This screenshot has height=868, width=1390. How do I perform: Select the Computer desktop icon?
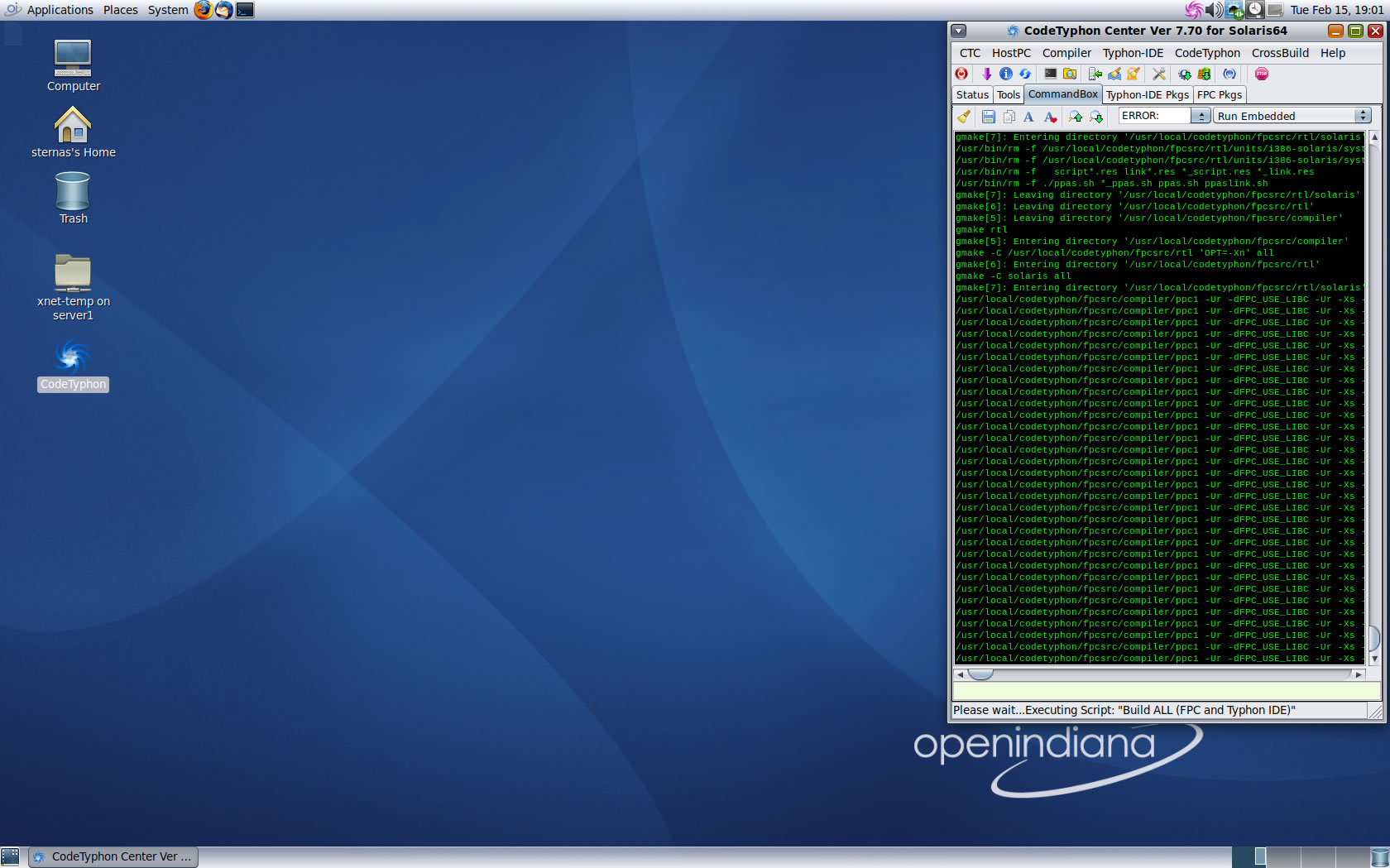click(x=73, y=65)
